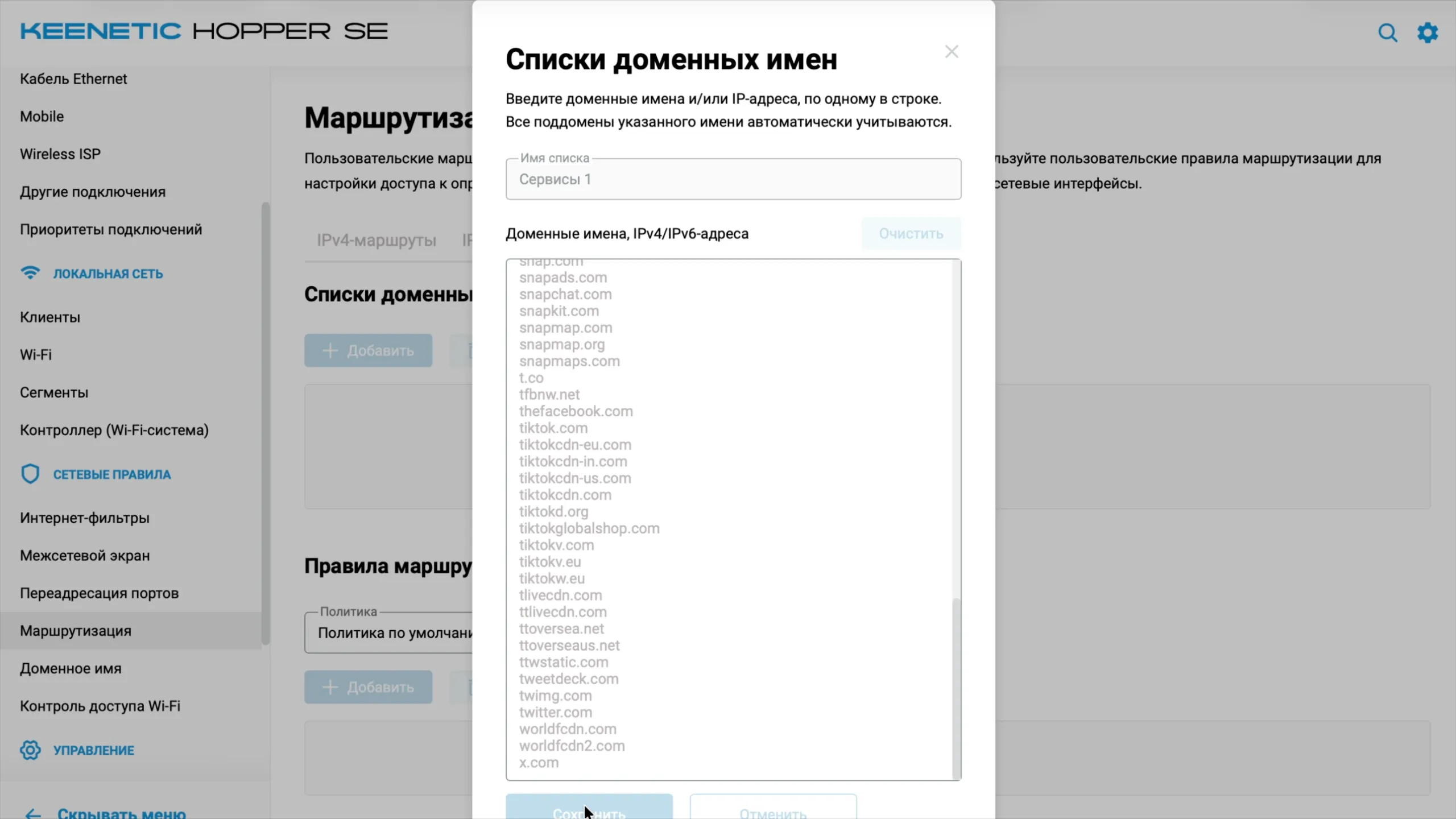The image size is (1456, 819).
Task: Open the Клиенты menu item
Action: [50, 317]
